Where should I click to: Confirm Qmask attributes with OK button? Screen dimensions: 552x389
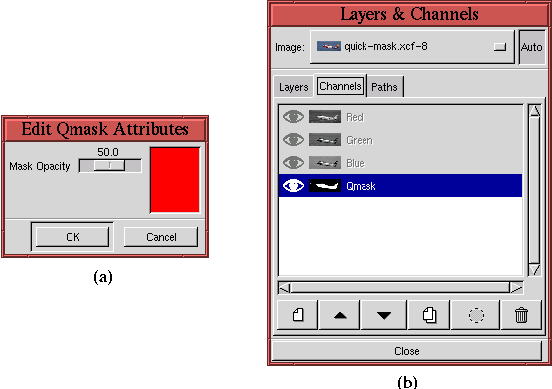click(73, 237)
